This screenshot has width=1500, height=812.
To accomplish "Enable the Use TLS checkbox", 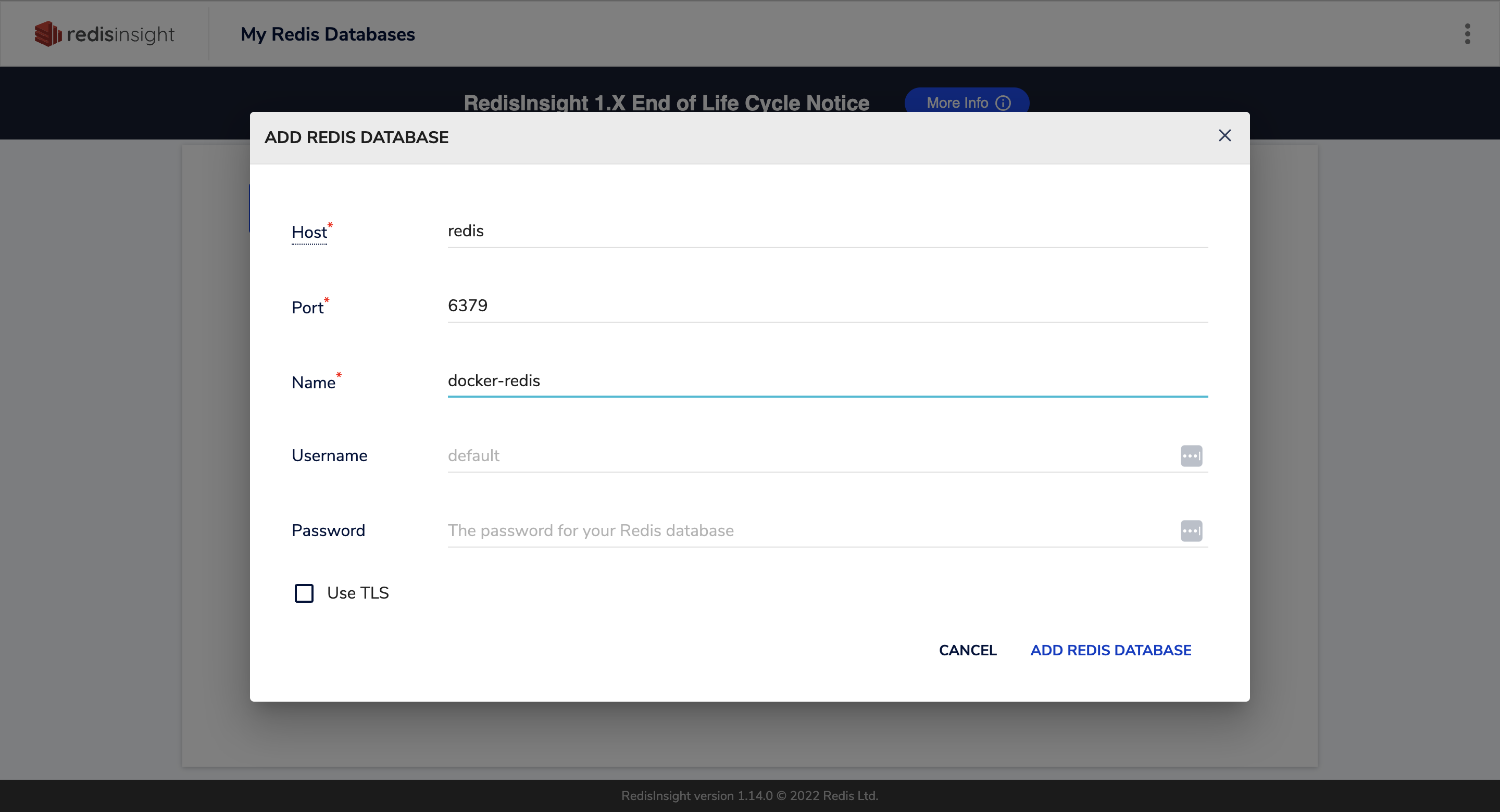I will point(304,593).
